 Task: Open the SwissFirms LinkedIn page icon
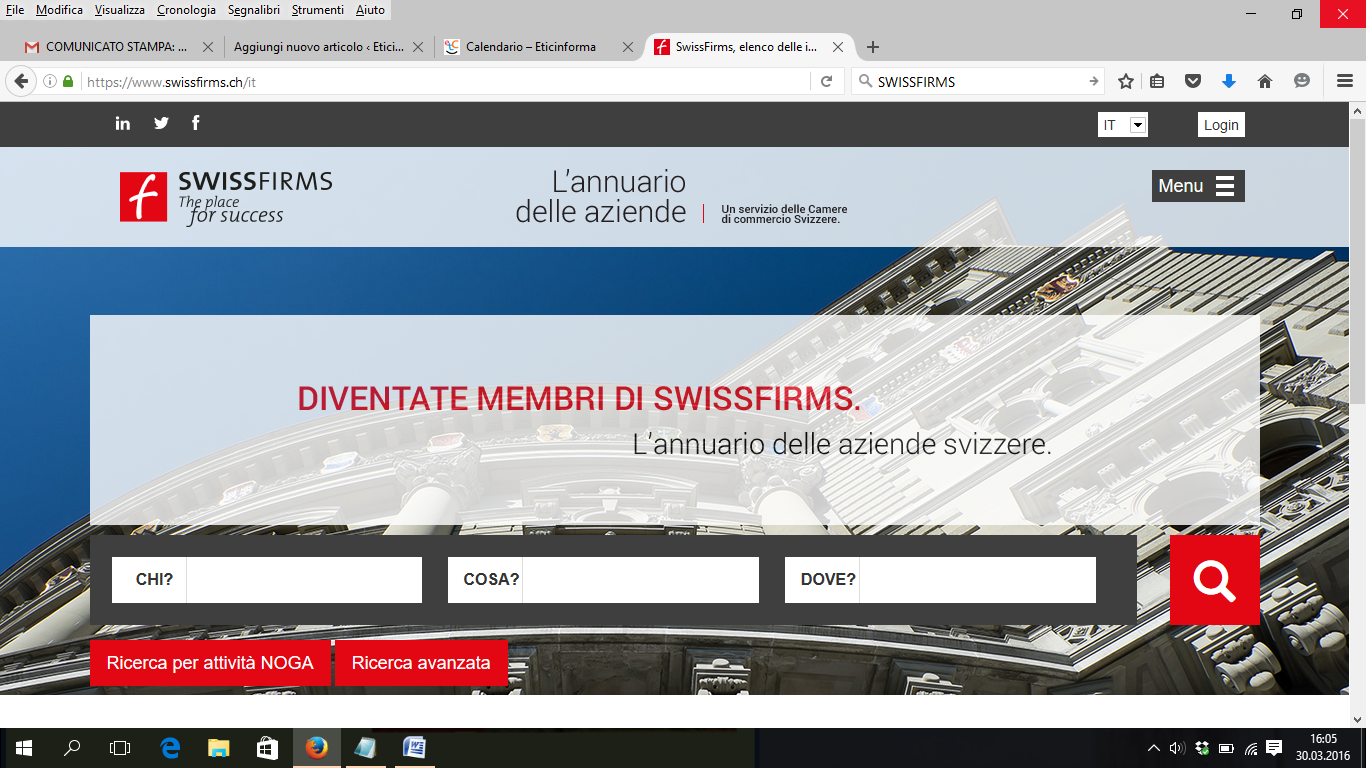[x=123, y=123]
